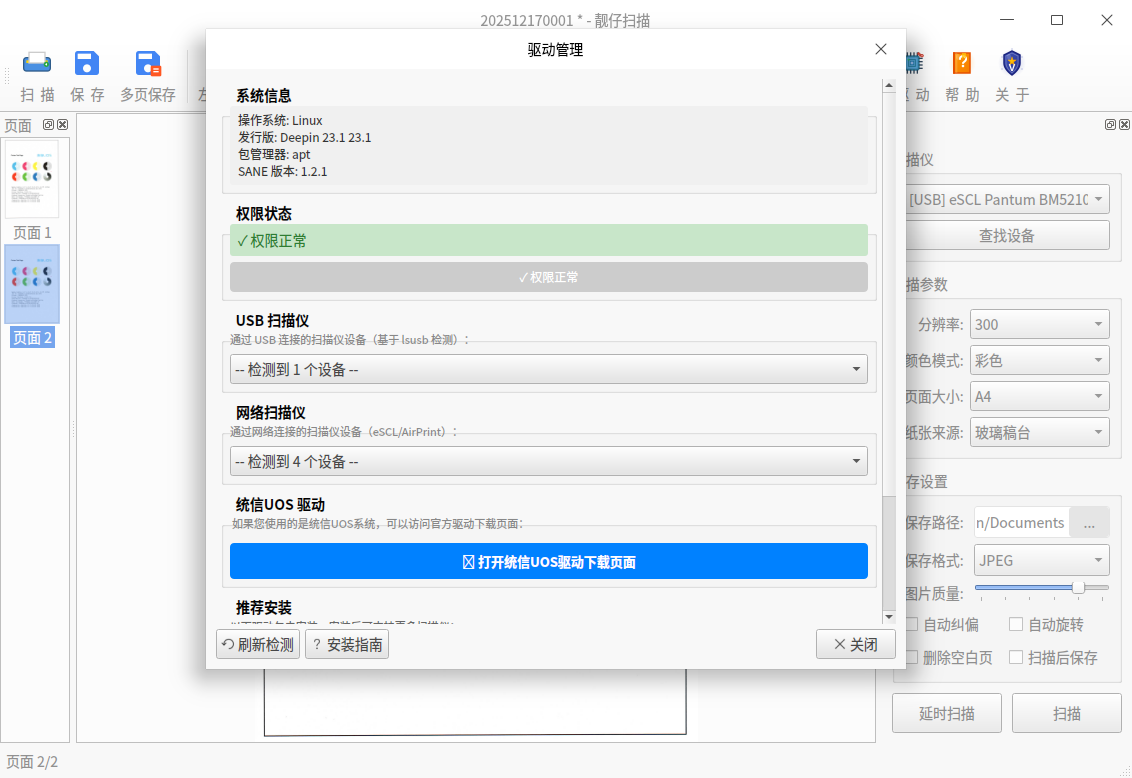This screenshot has width=1132, height=778.
Task: Open the 帮助 help toolbar icon
Action: [x=962, y=64]
